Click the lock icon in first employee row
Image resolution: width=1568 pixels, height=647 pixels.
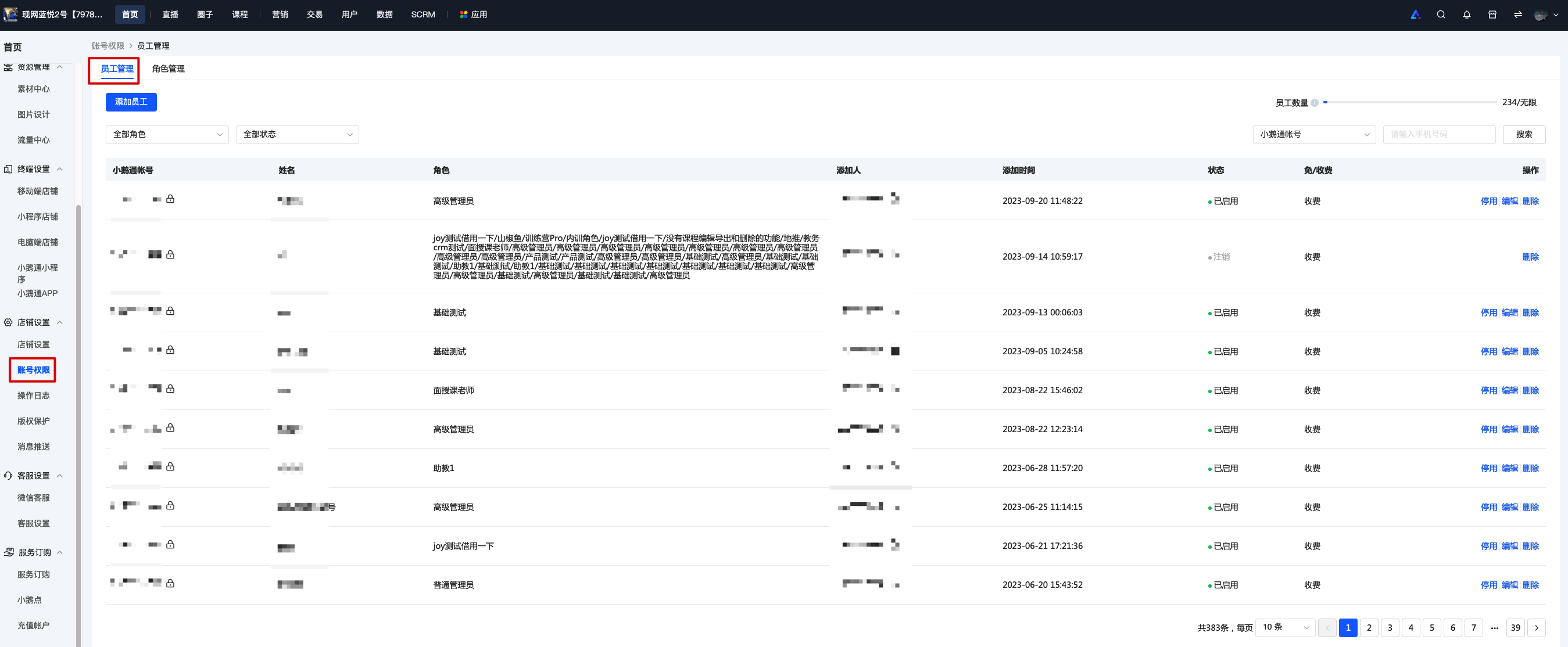(170, 199)
